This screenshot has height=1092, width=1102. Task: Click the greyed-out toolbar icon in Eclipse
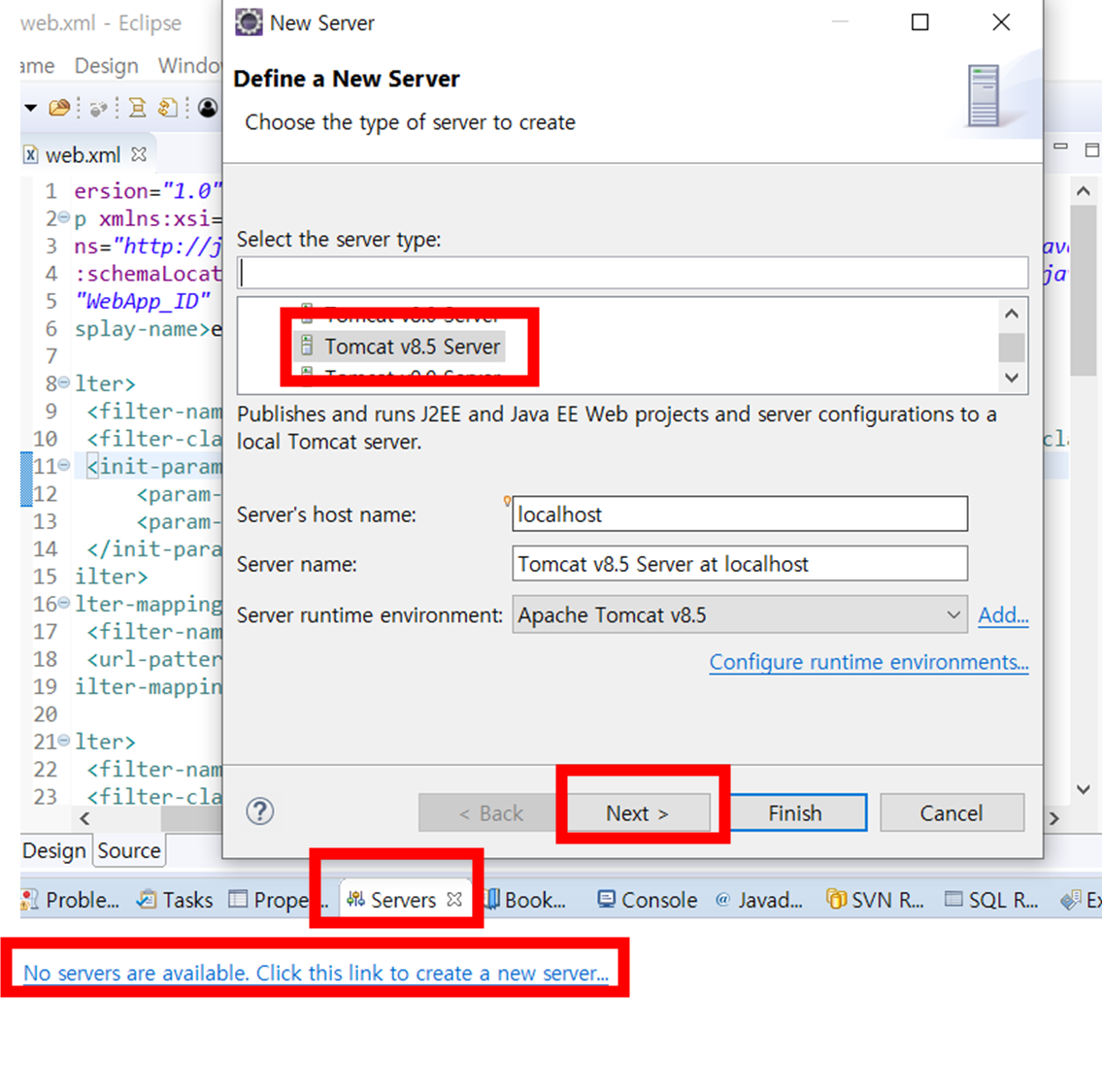tap(98, 108)
